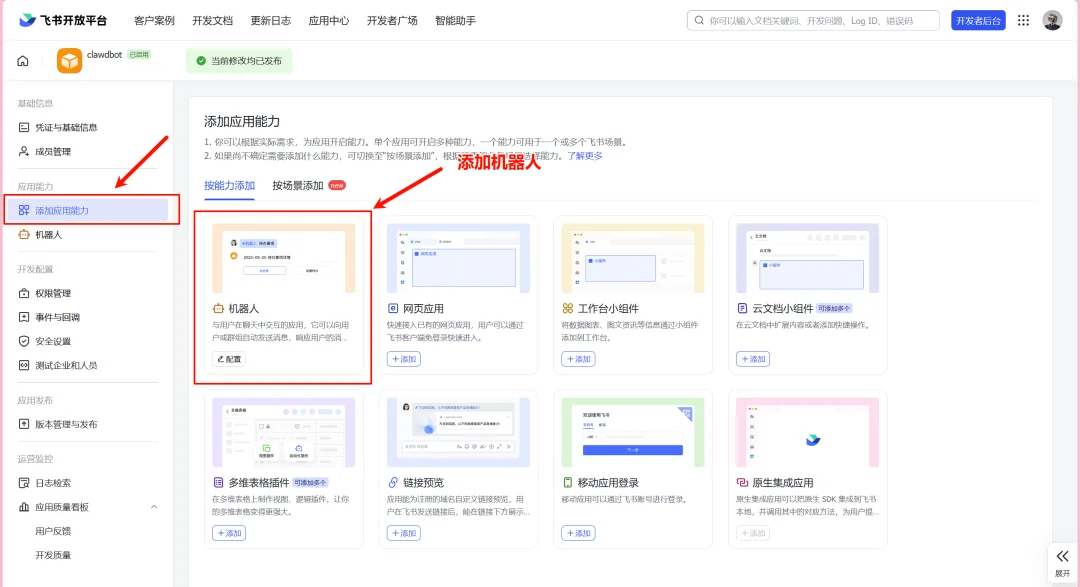1080x587 pixels.
Task: Click the 展开 expander at bottom right
Action: click(x=1062, y=572)
